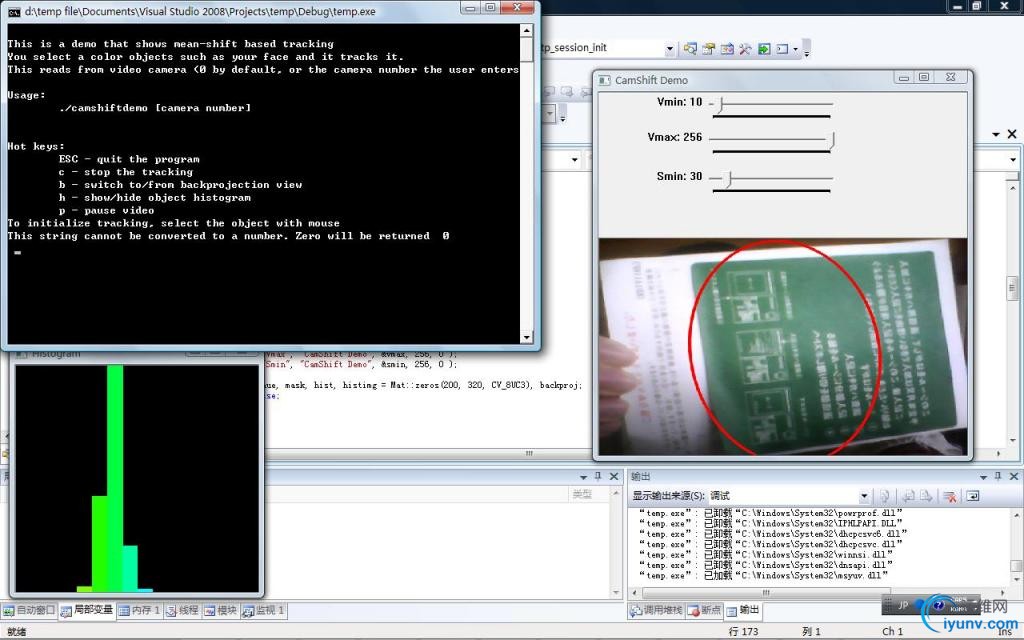Switch to 内存 1 tab
The height and width of the screenshot is (640, 1024).
coord(139,610)
